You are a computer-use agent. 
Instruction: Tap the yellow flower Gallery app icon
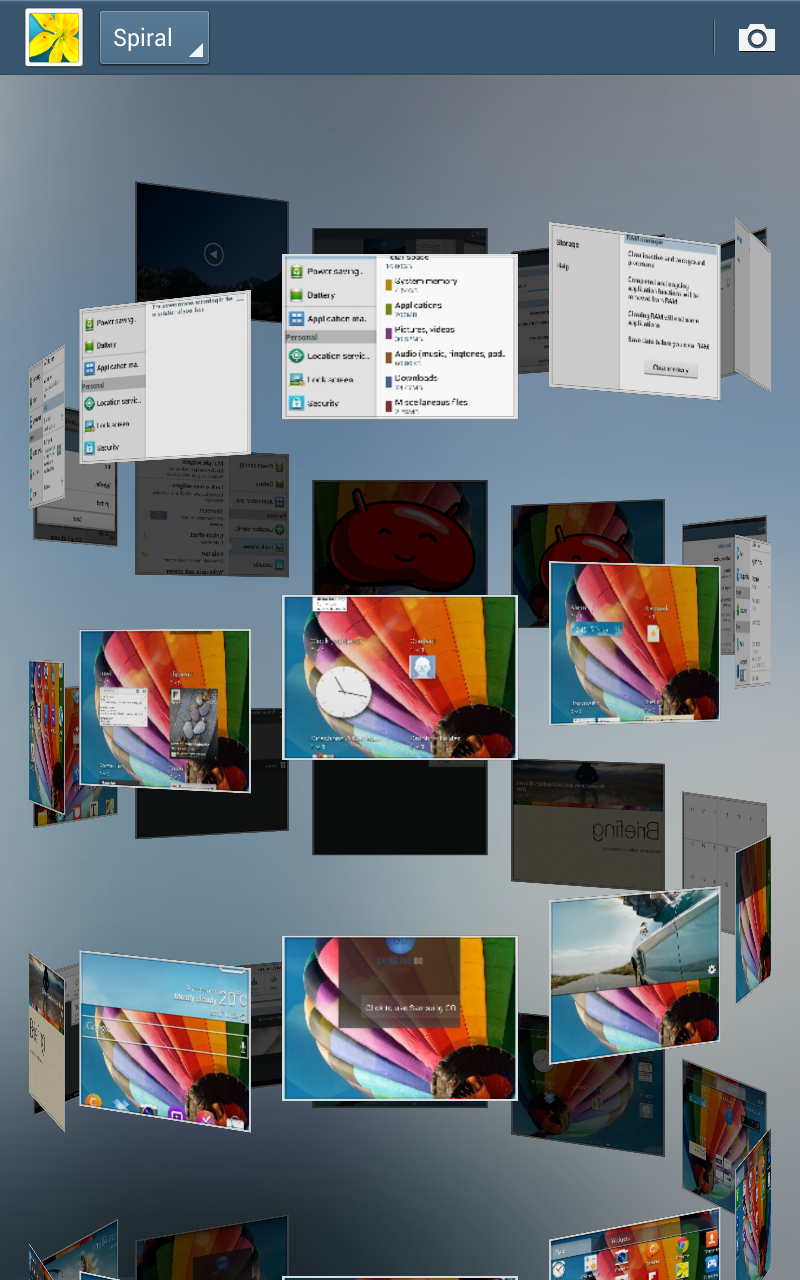[x=54, y=39]
